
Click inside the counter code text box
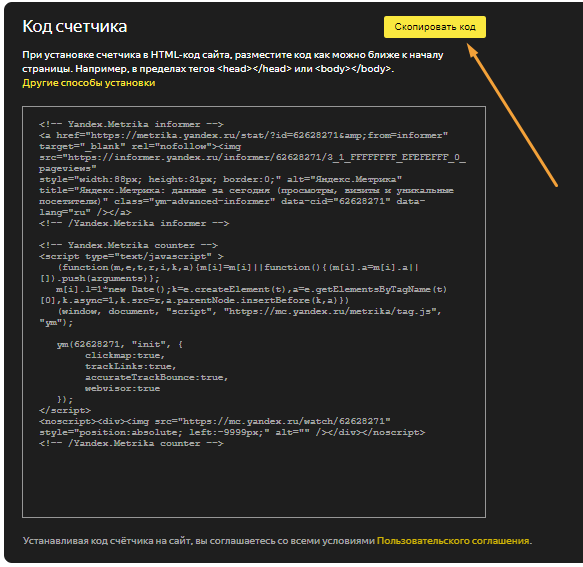click(x=254, y=312)
